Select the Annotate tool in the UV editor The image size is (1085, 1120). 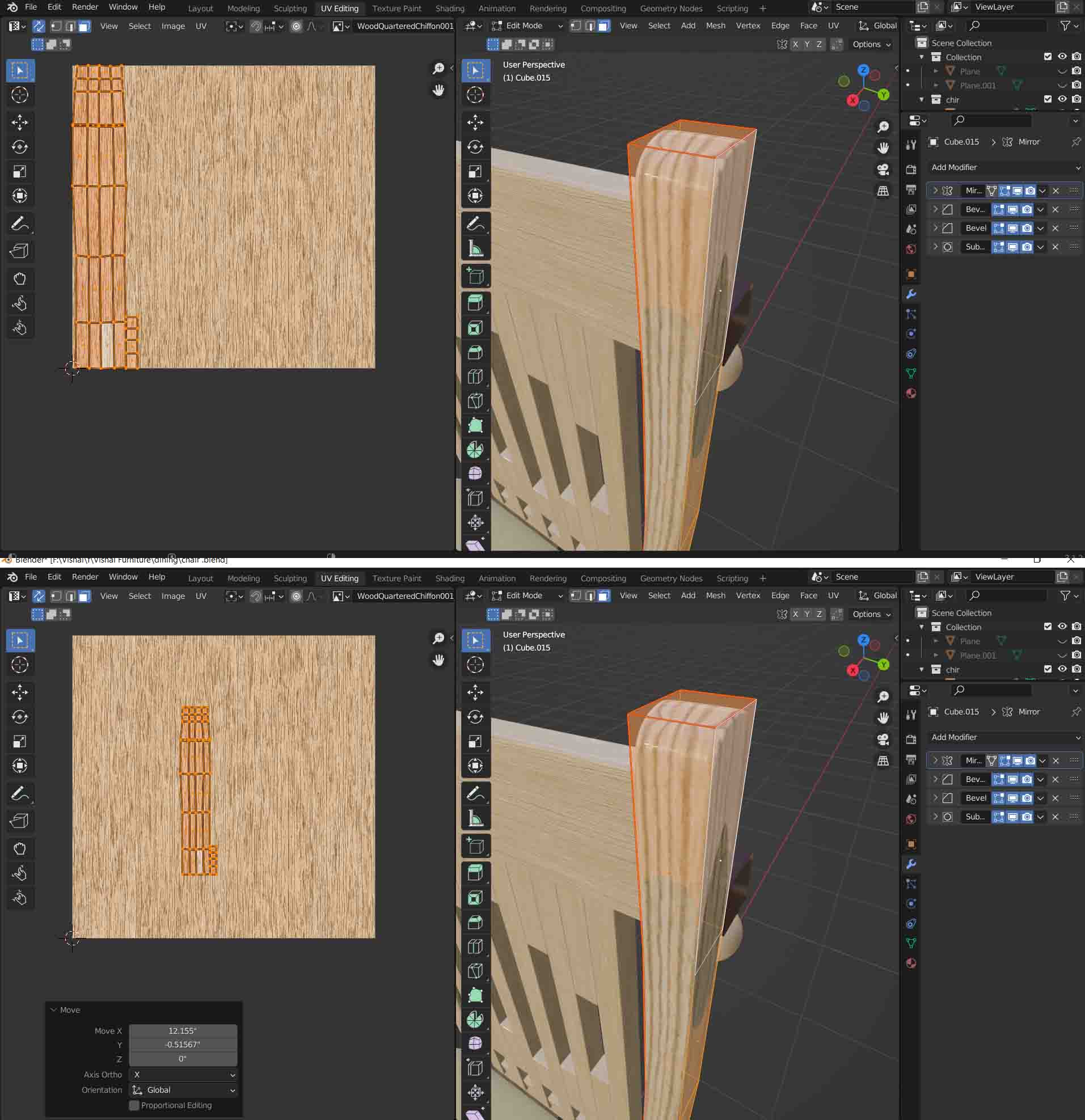pos(20,223)
